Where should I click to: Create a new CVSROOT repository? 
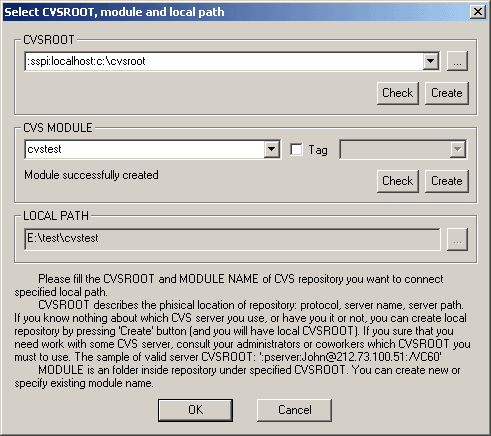click(447, 93)
